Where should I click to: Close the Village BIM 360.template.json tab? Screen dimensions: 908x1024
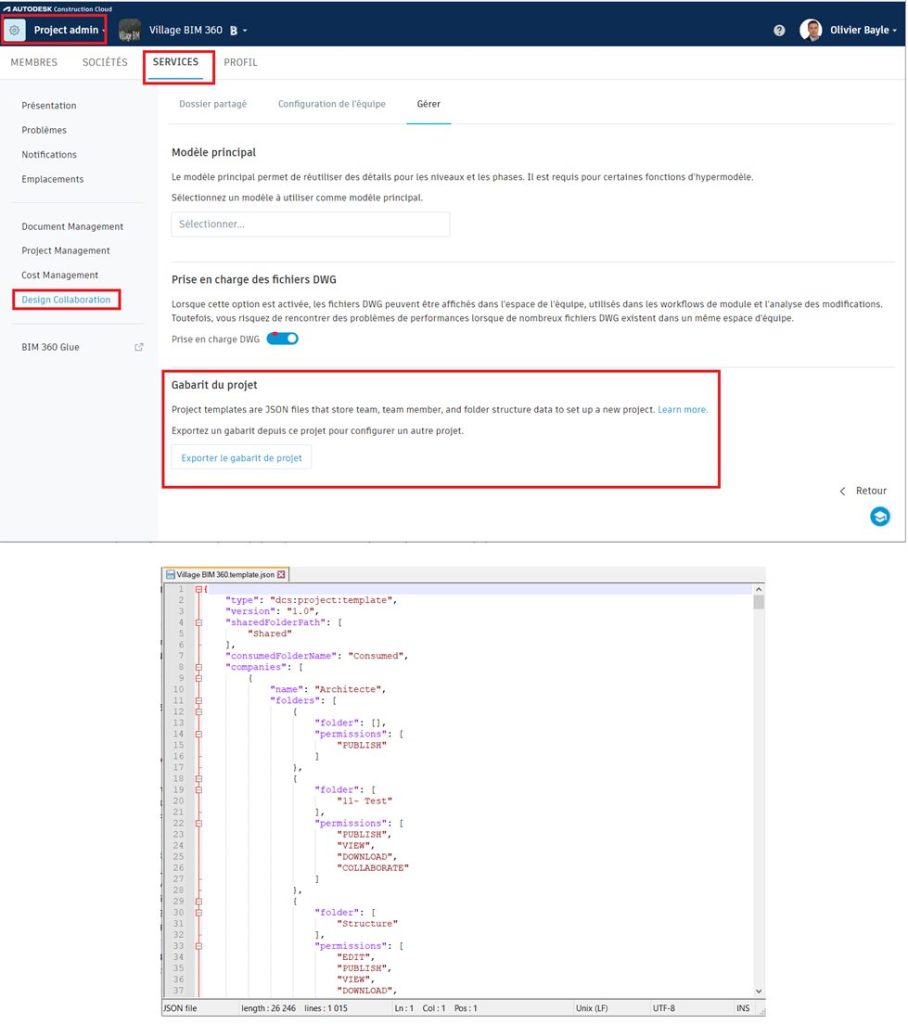tap(281, 575)
